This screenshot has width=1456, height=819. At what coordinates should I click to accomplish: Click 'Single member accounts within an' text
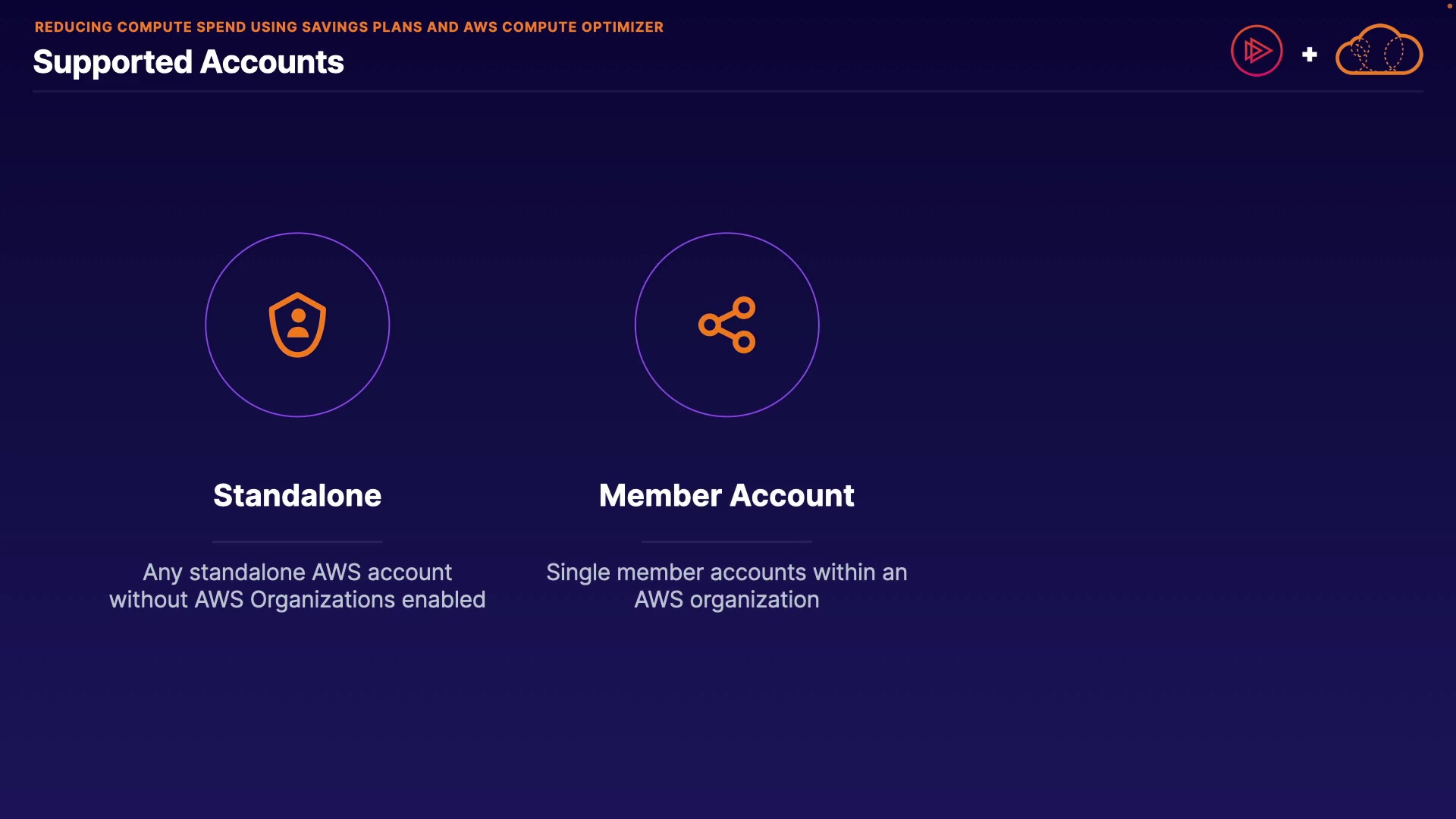tap(726, 572)
